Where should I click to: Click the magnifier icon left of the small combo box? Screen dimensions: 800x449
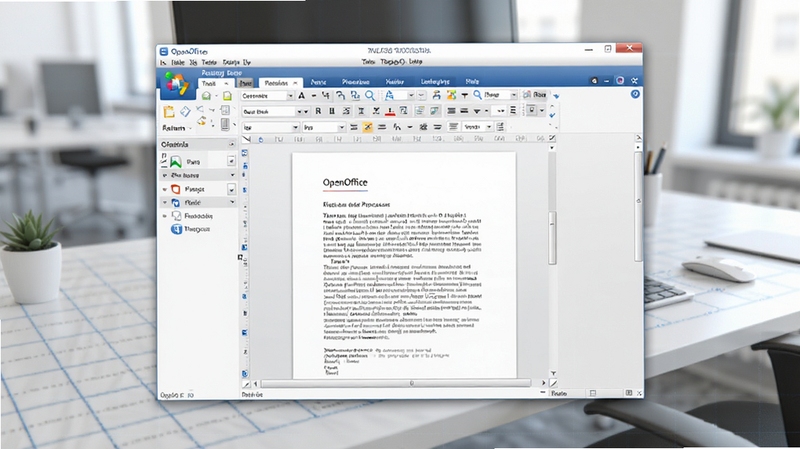tap(478, 95)
